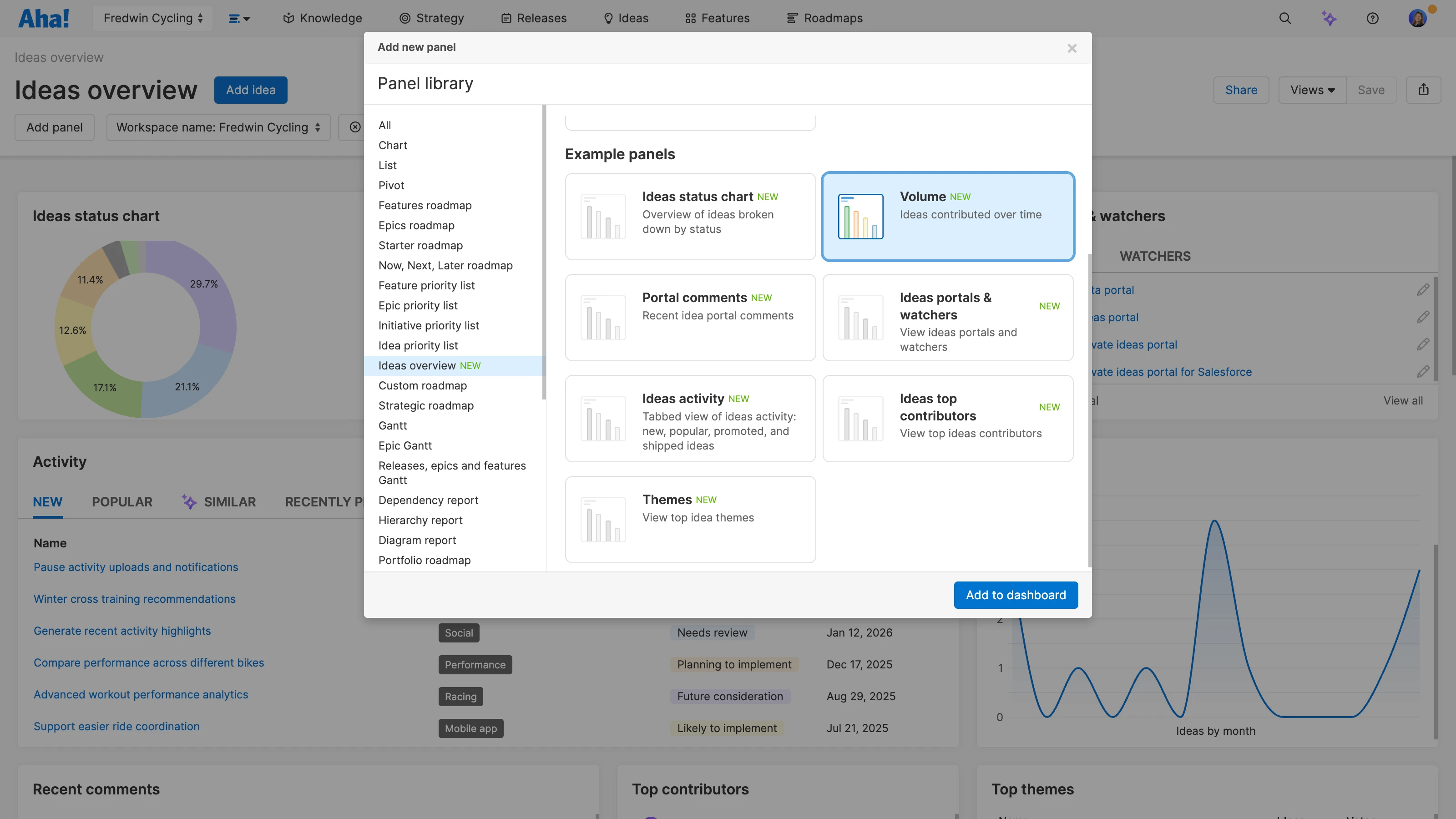Click Add to dashboard button

[x=1015, y=595]
